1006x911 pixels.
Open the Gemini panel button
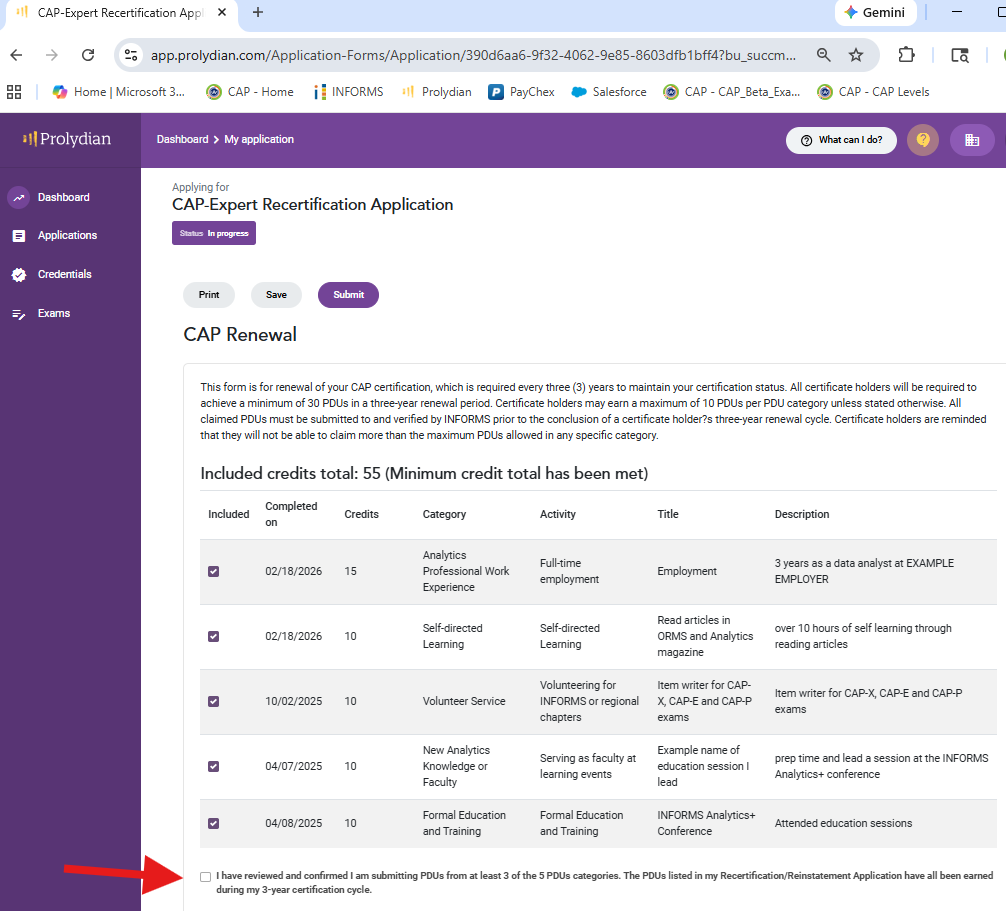(874, 13)
